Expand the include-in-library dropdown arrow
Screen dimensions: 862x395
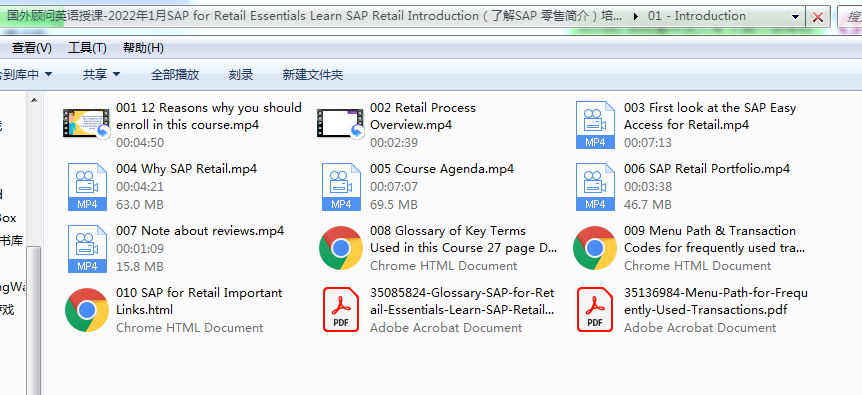(48, 75)
